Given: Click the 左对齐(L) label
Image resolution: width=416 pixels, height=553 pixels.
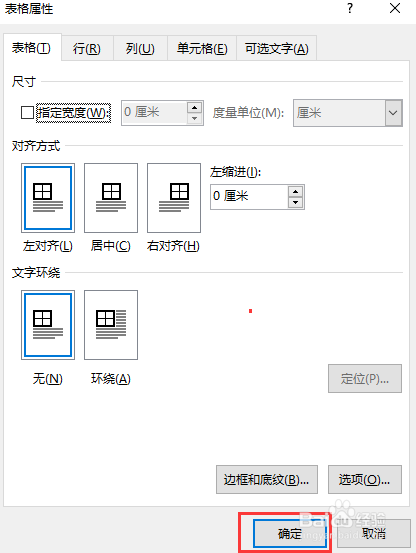Looking at the screenshot, I should coord(48,246).
